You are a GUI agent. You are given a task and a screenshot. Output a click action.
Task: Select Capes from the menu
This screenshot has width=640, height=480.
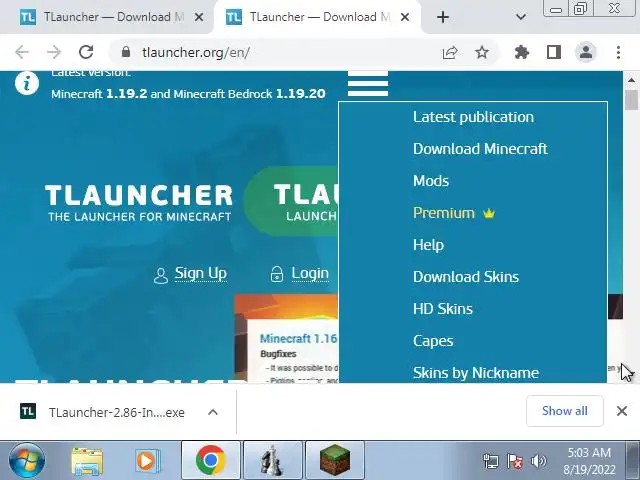point(433,341)
